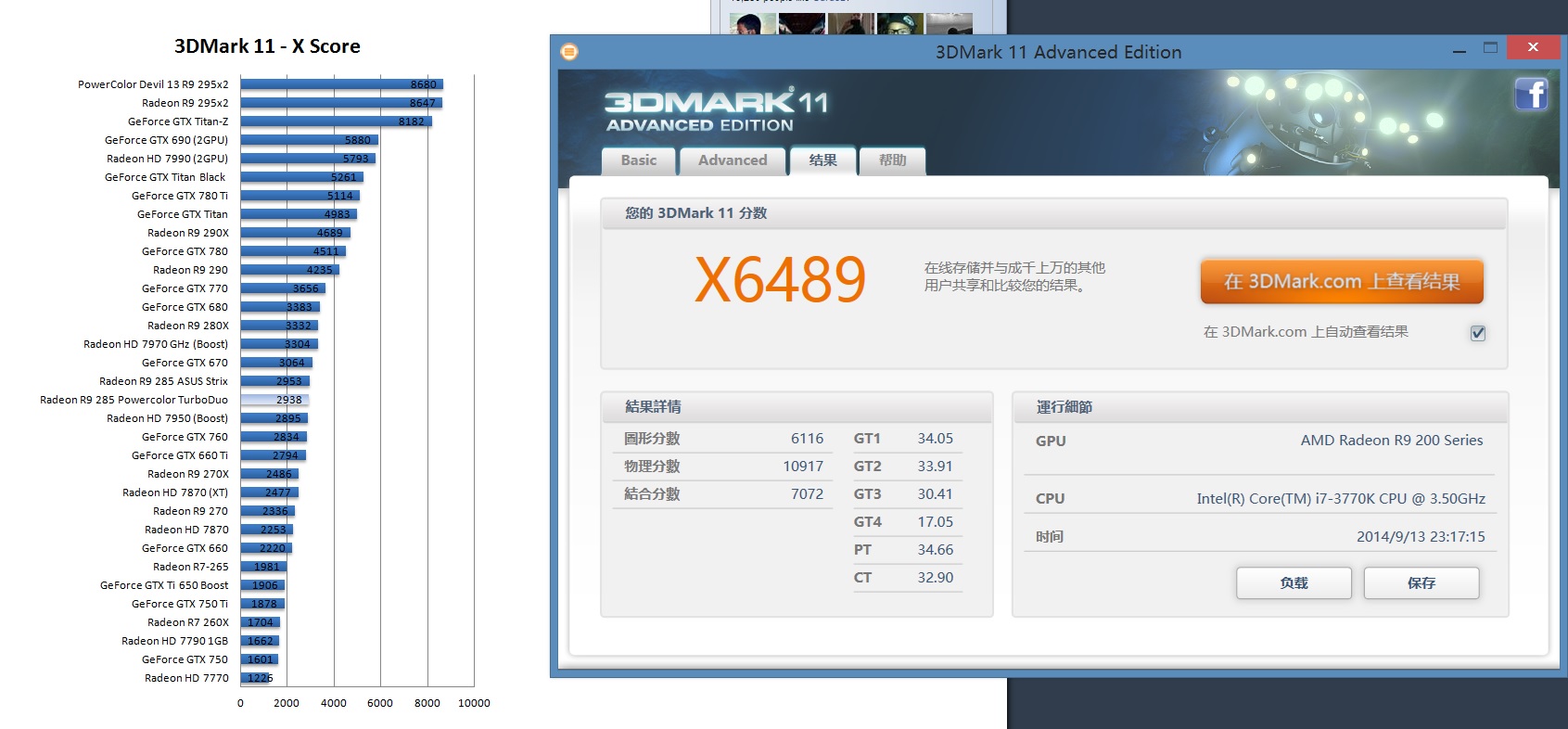The image size is (1568, 729).
Task: Click the orange 3DMark app icon in title bar
Action: click(569, 52)
